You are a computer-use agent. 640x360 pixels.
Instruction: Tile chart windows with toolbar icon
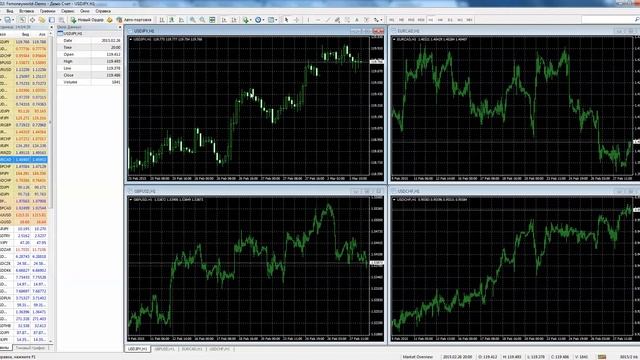tap(212, 20)
